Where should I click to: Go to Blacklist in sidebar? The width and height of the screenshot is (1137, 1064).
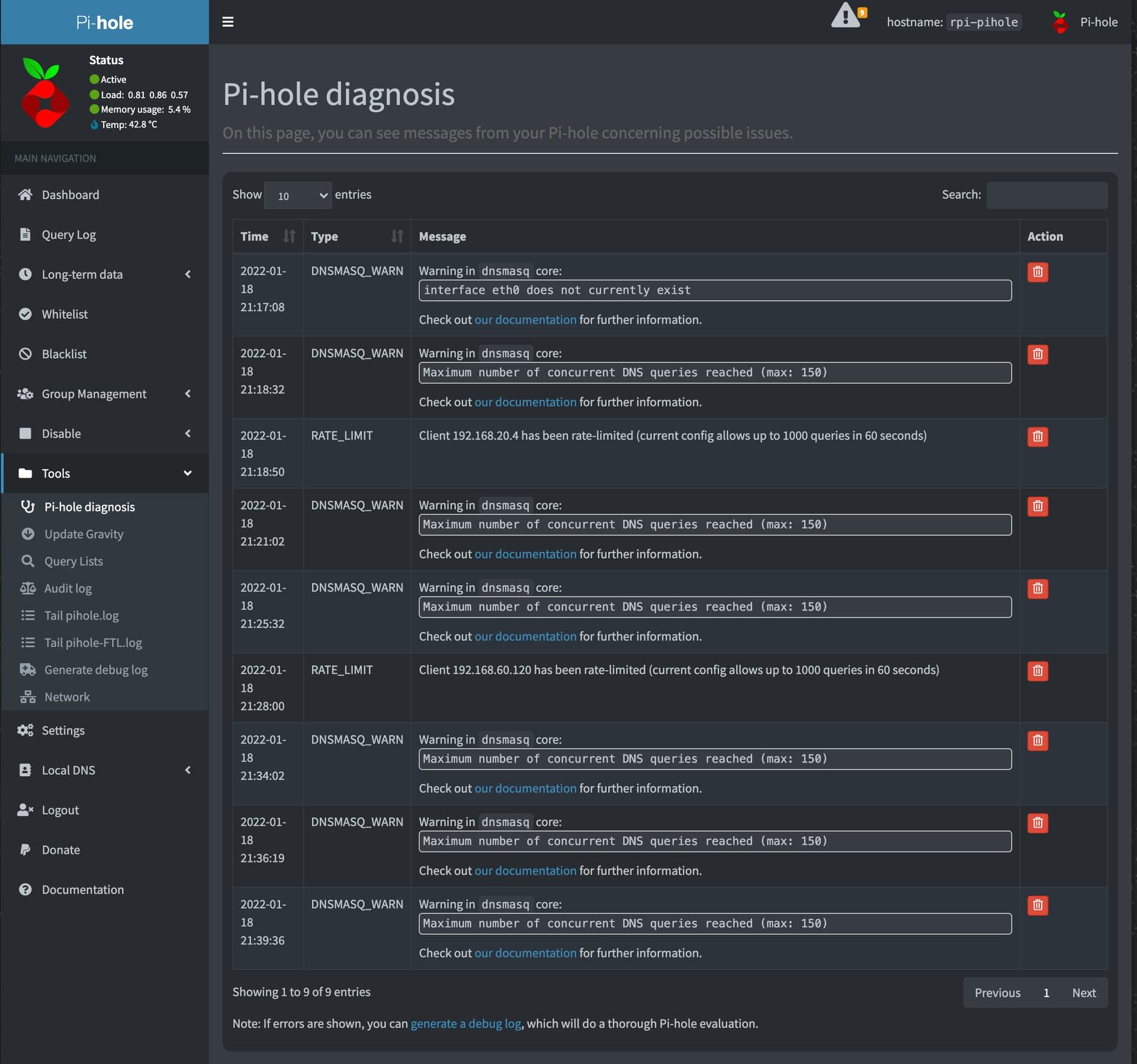[105, 354]
